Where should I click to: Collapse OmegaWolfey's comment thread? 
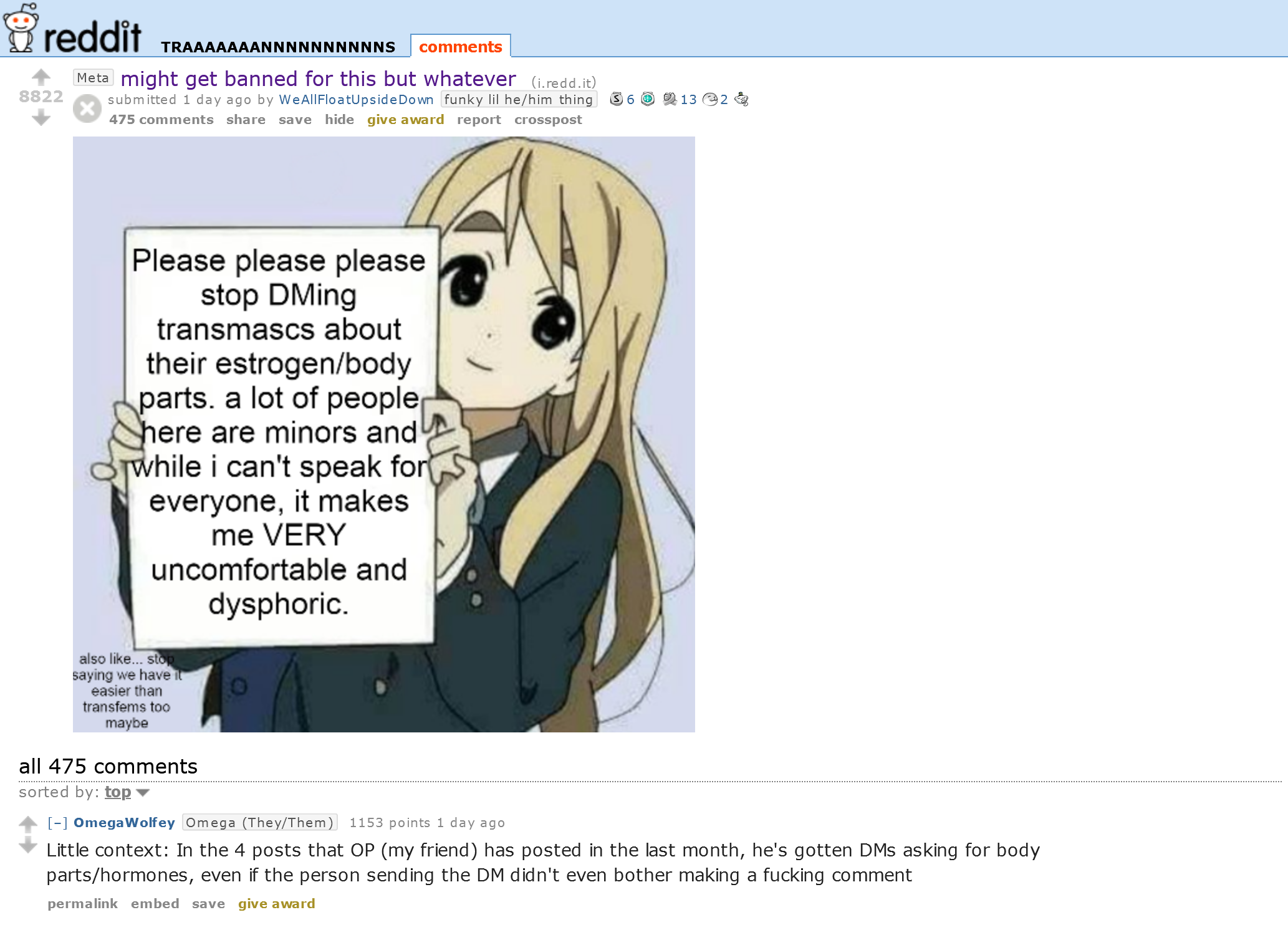[57, 823]
